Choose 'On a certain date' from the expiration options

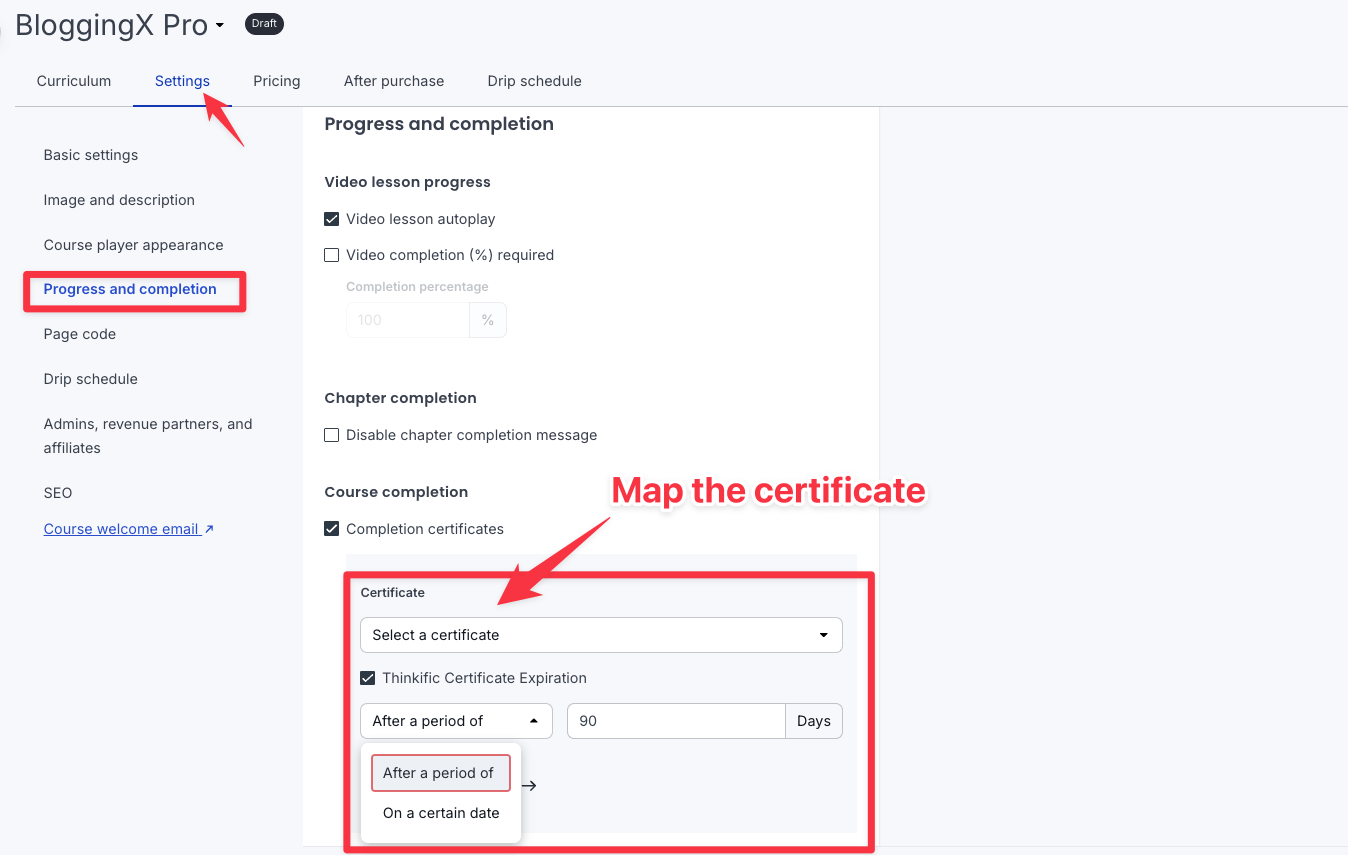click(x=440, y=812)
